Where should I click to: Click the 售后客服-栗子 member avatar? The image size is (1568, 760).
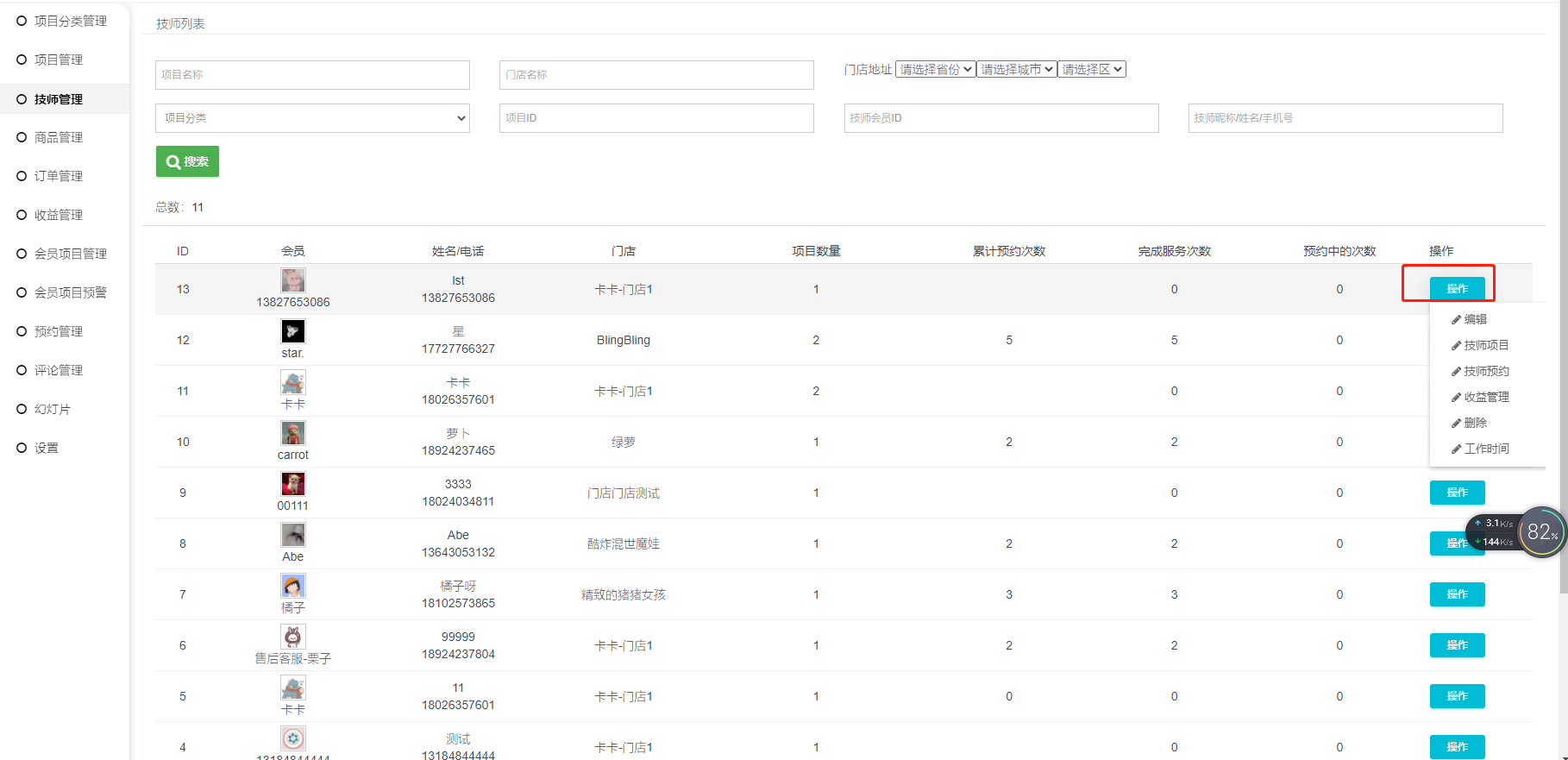[293, 637]
